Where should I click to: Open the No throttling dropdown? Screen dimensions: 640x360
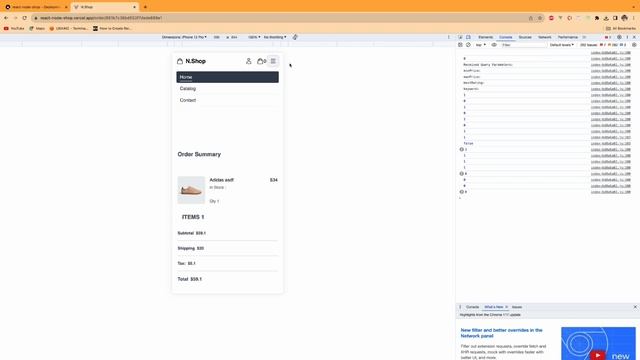click(275, 37)
